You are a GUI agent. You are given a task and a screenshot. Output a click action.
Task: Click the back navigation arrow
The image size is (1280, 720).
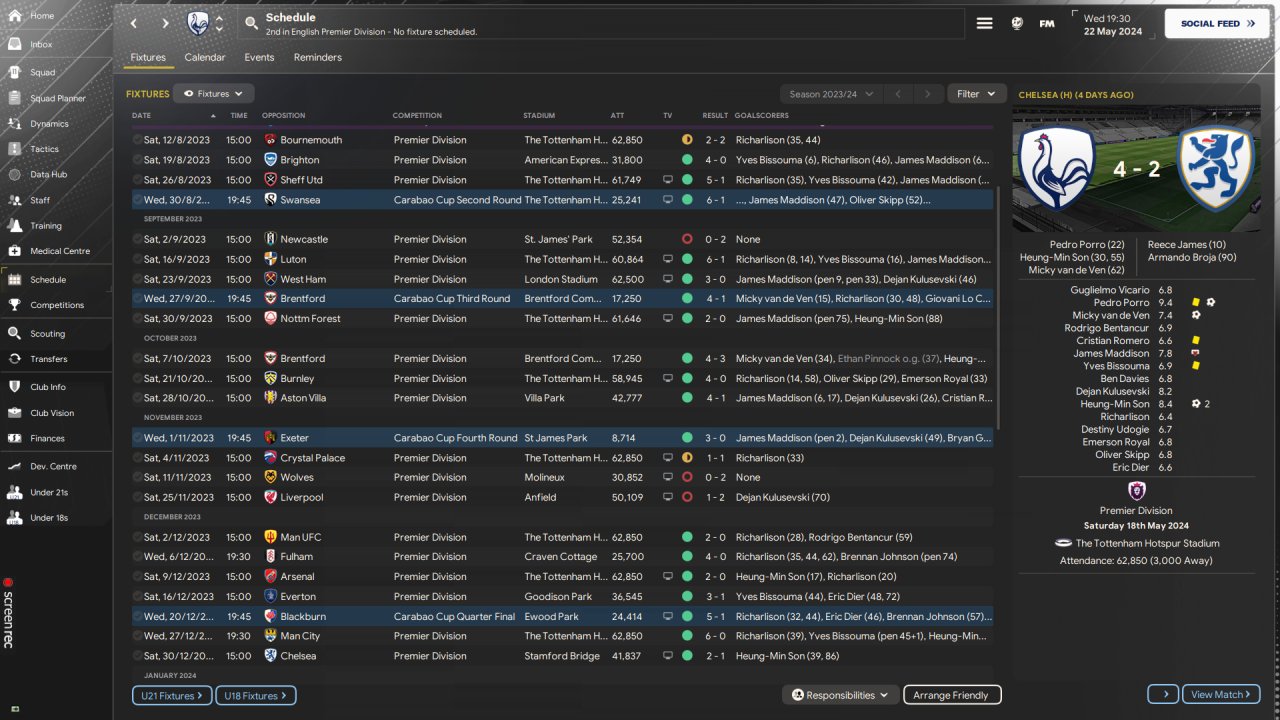click(134, 23)
